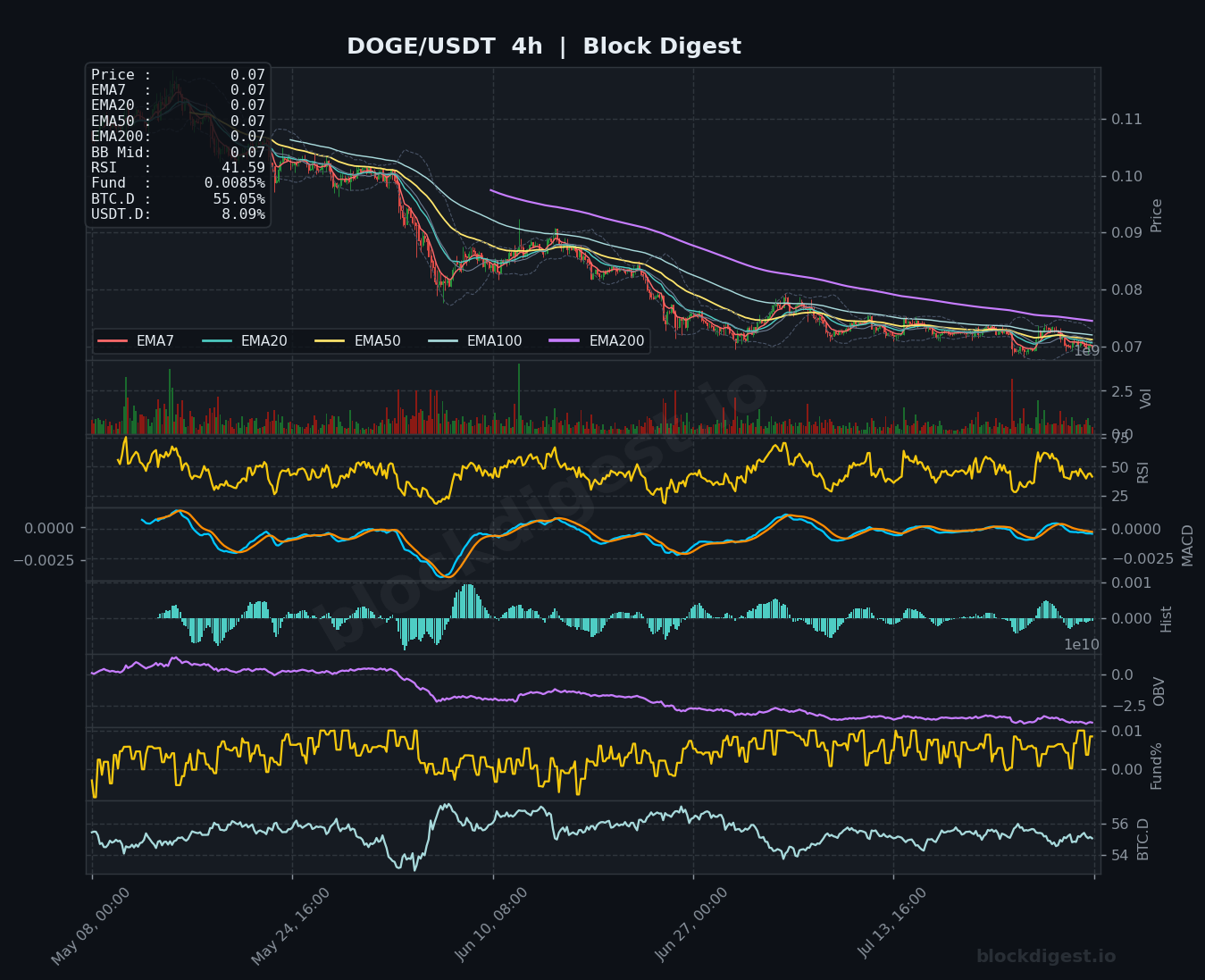This screenshot has height=980, width=1205.
Task: Click the 'BTC.D : 55.05%' row in info box
Action: pyautogui.click(x=178, y=199)
